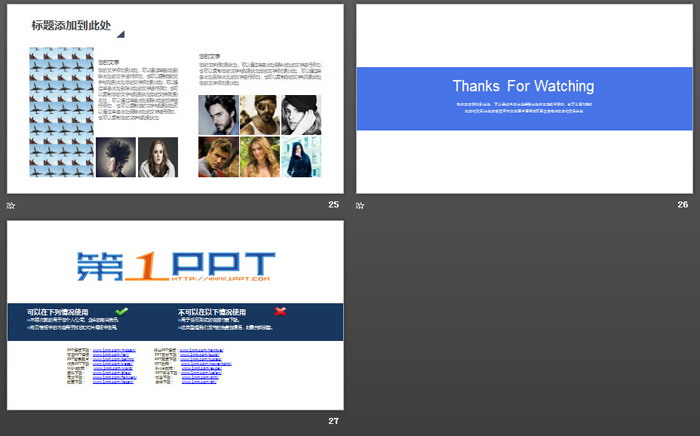Click the animation star icon under slide 26
The width and height of the screenshot is (700, 436).
coord(360,205)
